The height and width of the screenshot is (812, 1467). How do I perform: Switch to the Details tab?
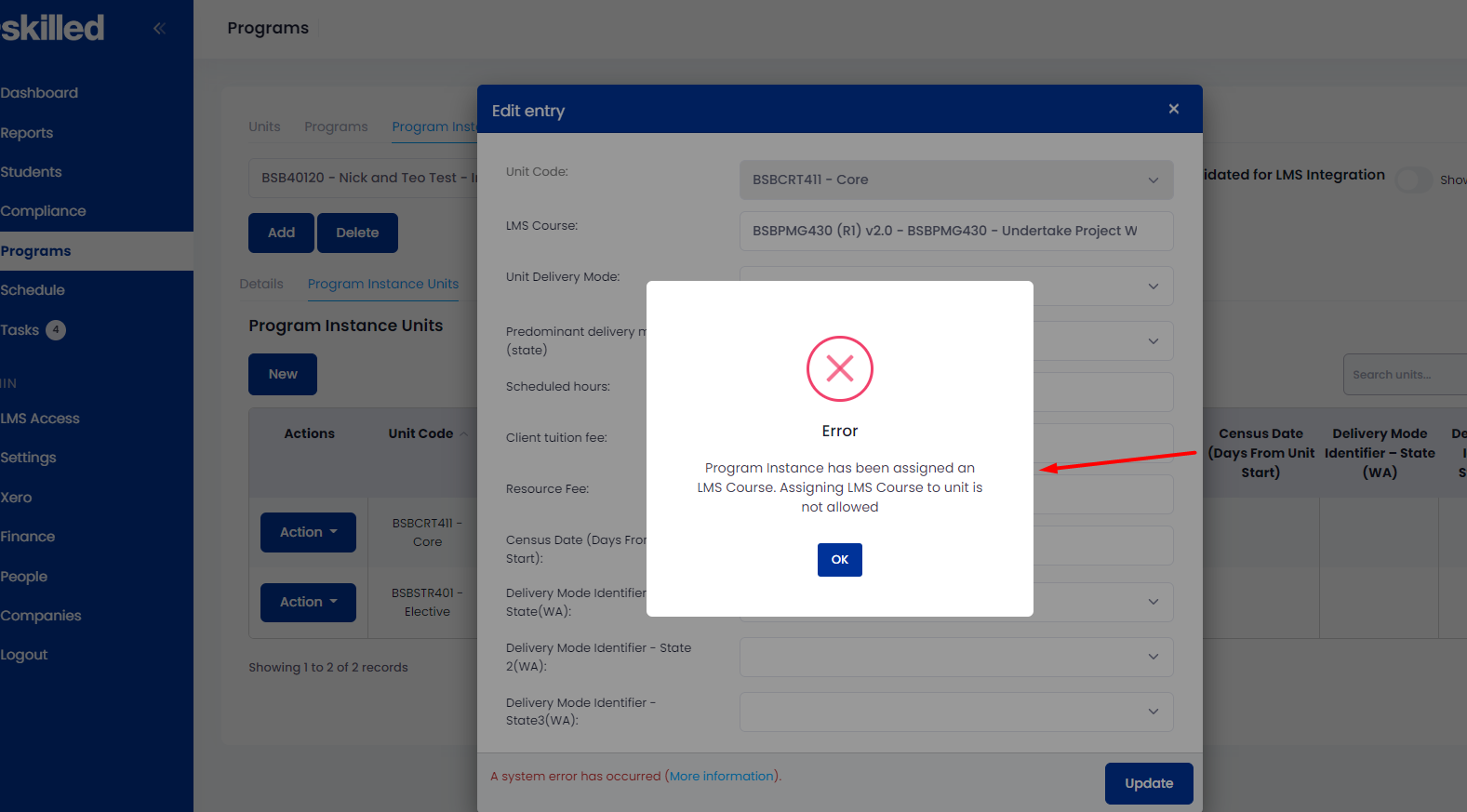[261, 284]
